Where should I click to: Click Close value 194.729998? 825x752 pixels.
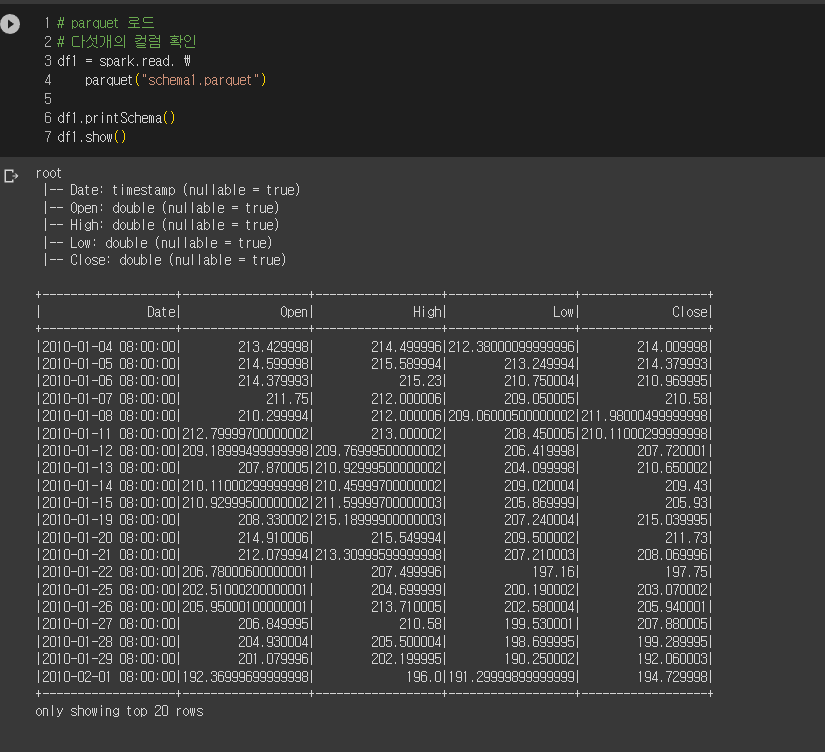672,677
